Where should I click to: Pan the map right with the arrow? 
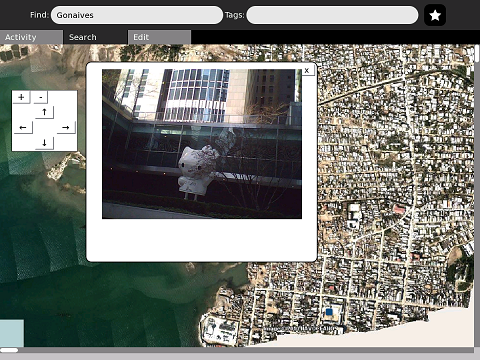pyautogui.click(x=66, y=127)
